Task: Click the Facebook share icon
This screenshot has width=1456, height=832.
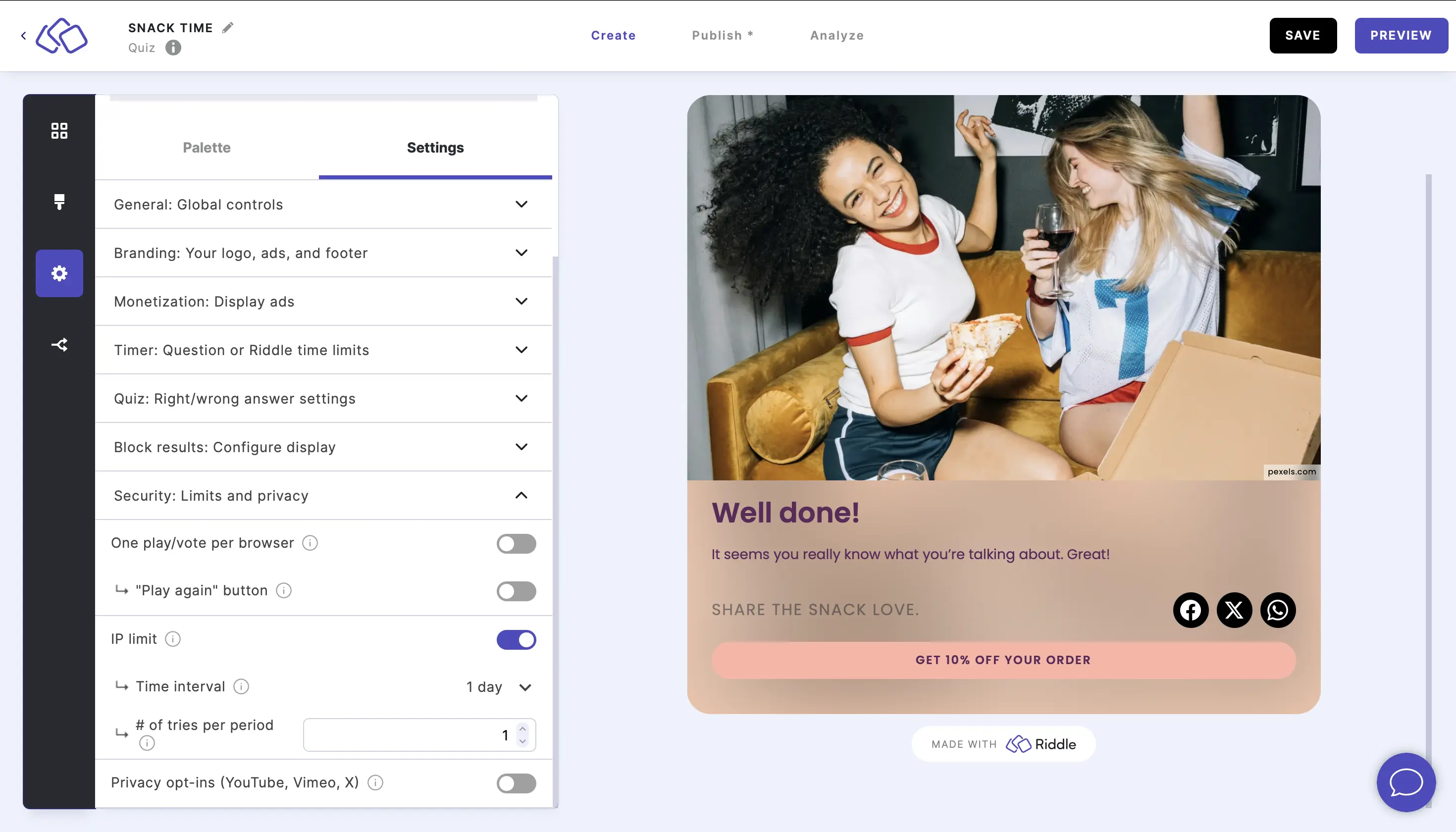Action: pos(1191,609)
